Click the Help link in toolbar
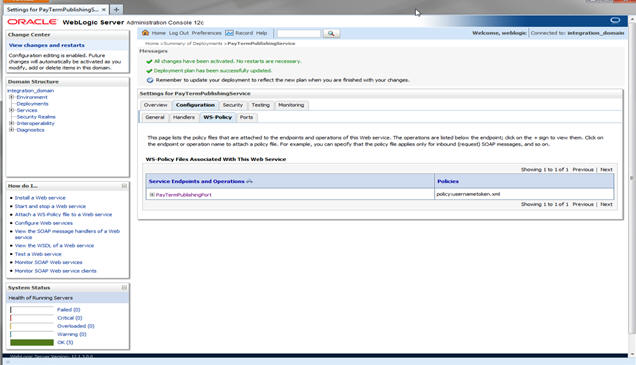The image size is (636, 365). (x=261, y=33)
